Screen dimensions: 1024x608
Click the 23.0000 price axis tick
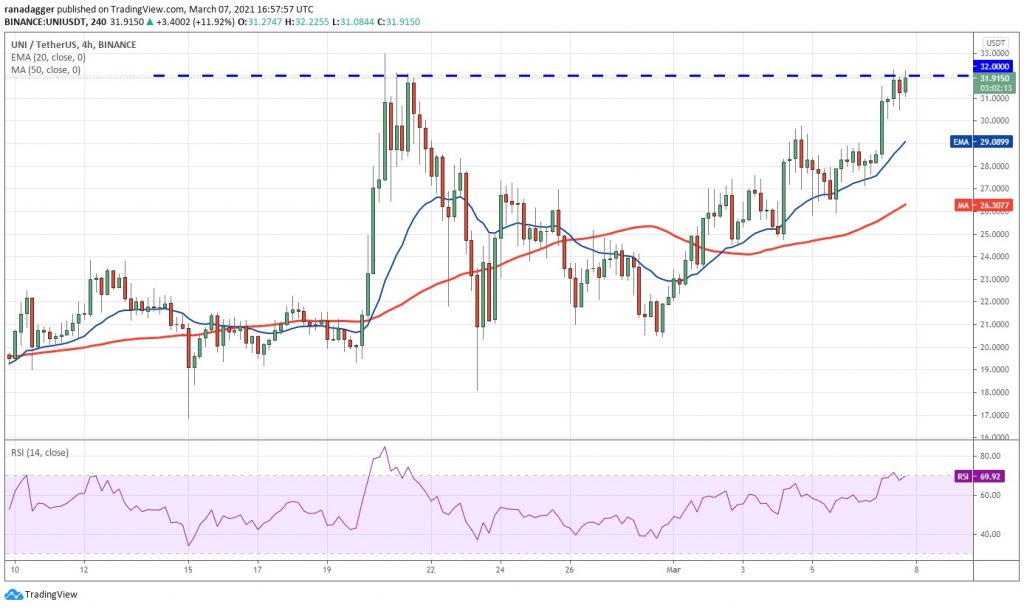pyautogui.click(x=993, y=280)
